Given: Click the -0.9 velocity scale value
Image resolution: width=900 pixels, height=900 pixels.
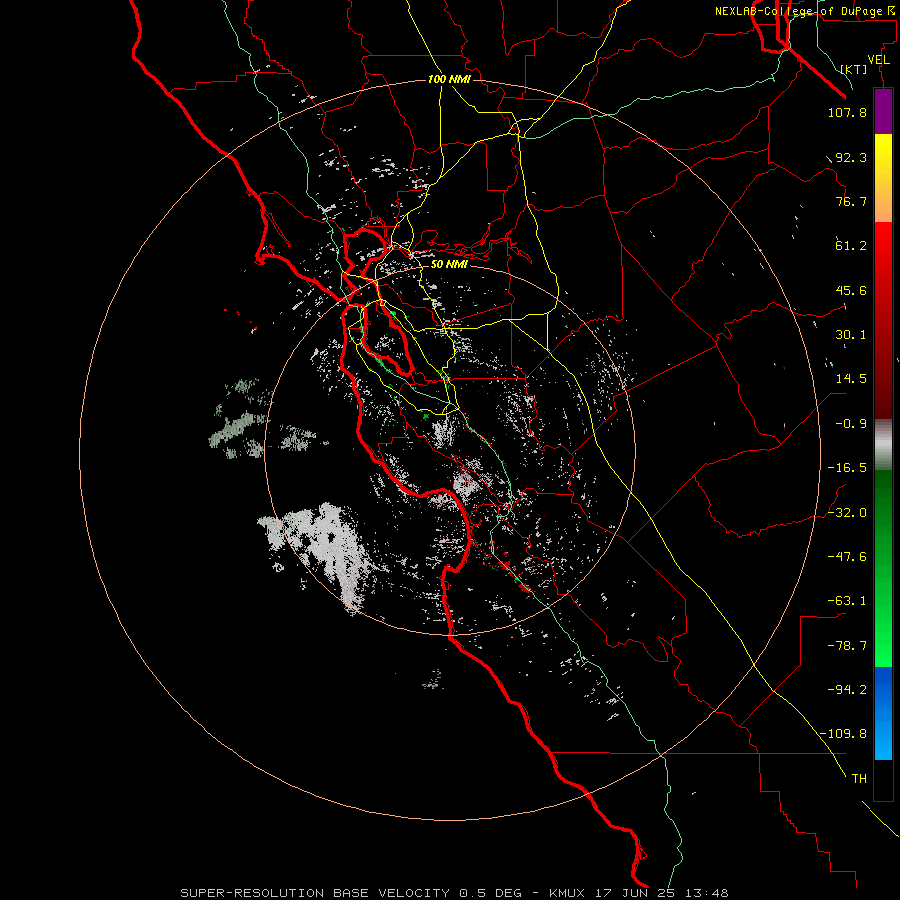Looking at the screenshot, I should (851, 424).
